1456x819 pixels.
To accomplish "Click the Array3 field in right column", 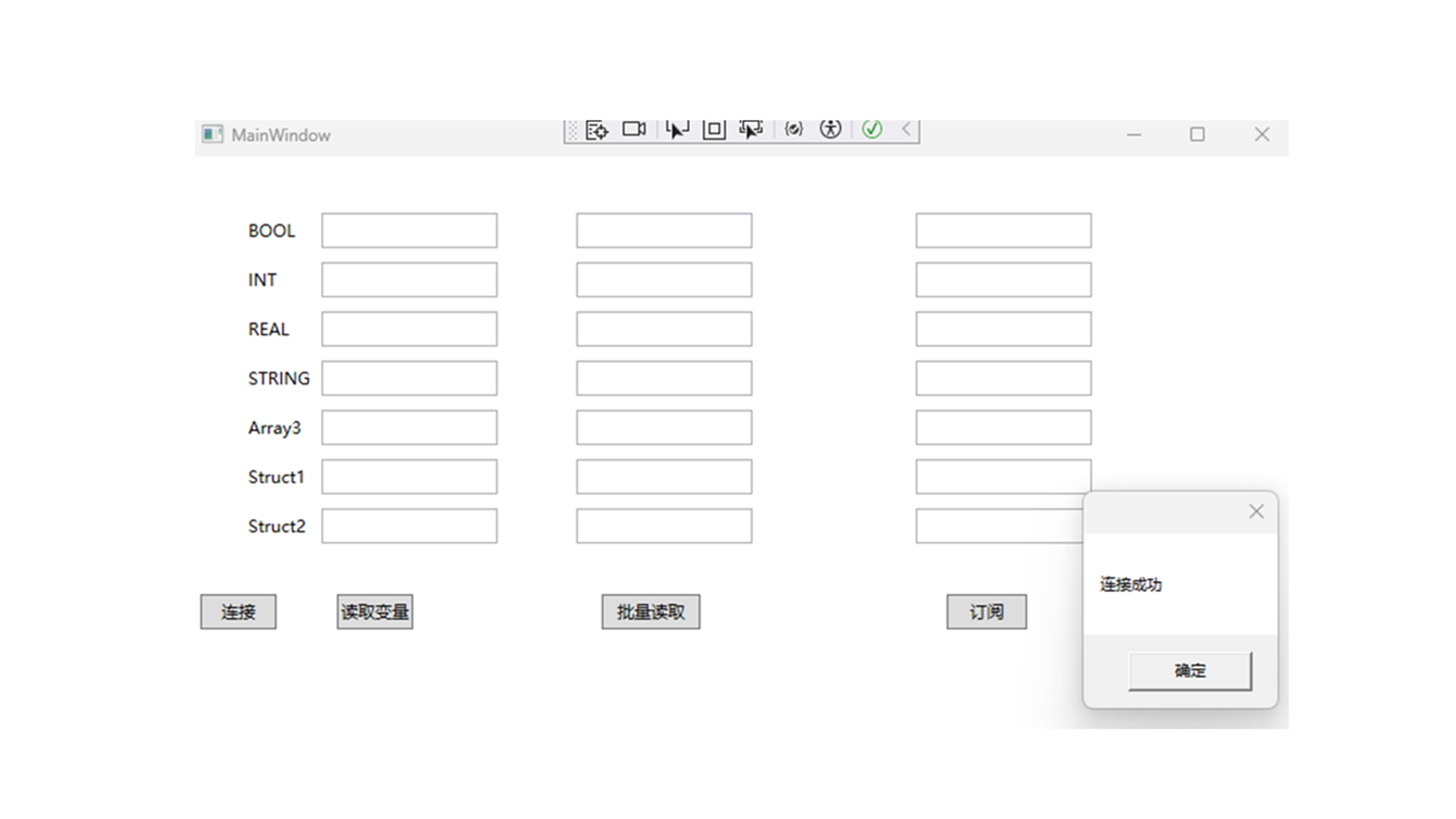I will [1003, 428].
